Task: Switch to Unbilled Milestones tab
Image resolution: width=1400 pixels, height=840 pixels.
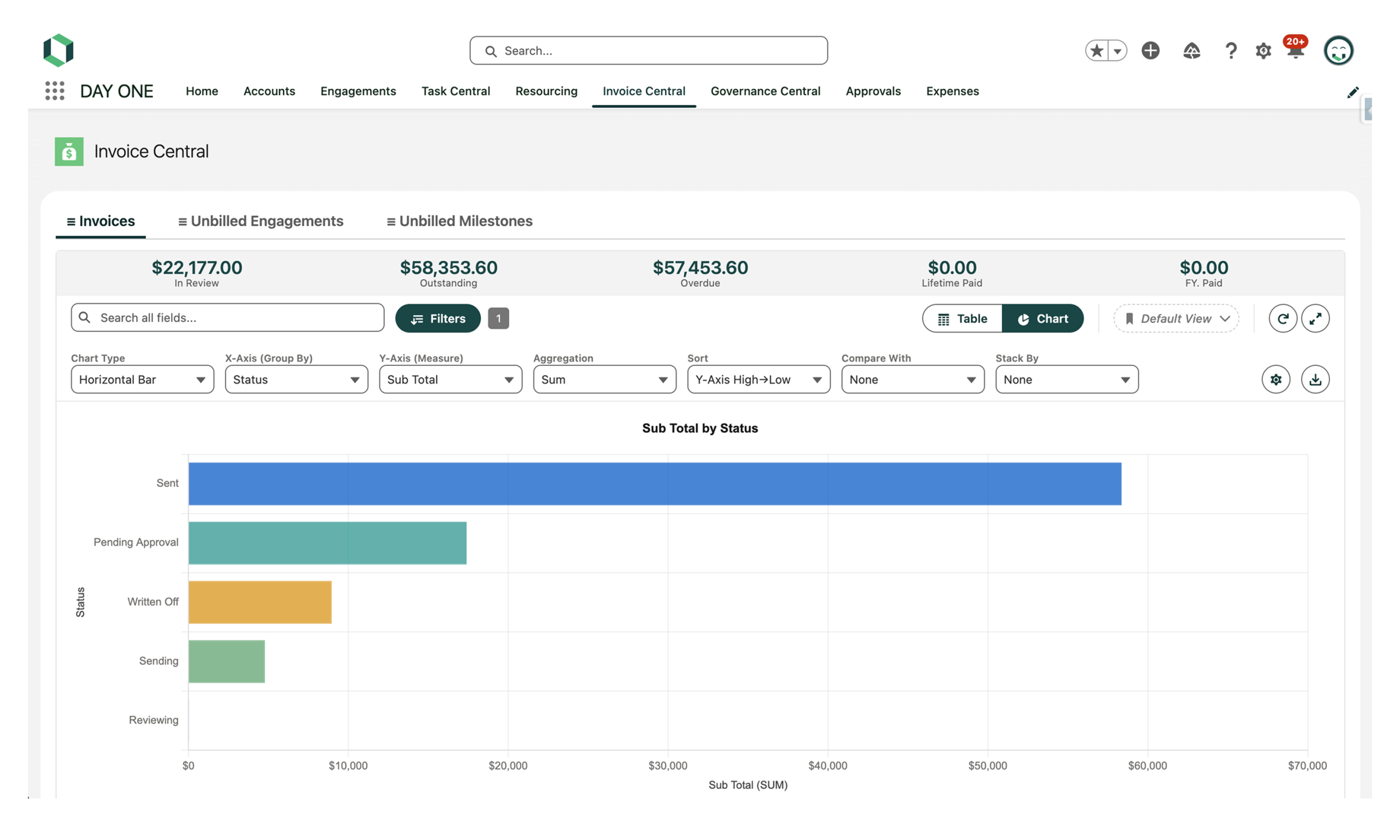Action: coord(459,221)
